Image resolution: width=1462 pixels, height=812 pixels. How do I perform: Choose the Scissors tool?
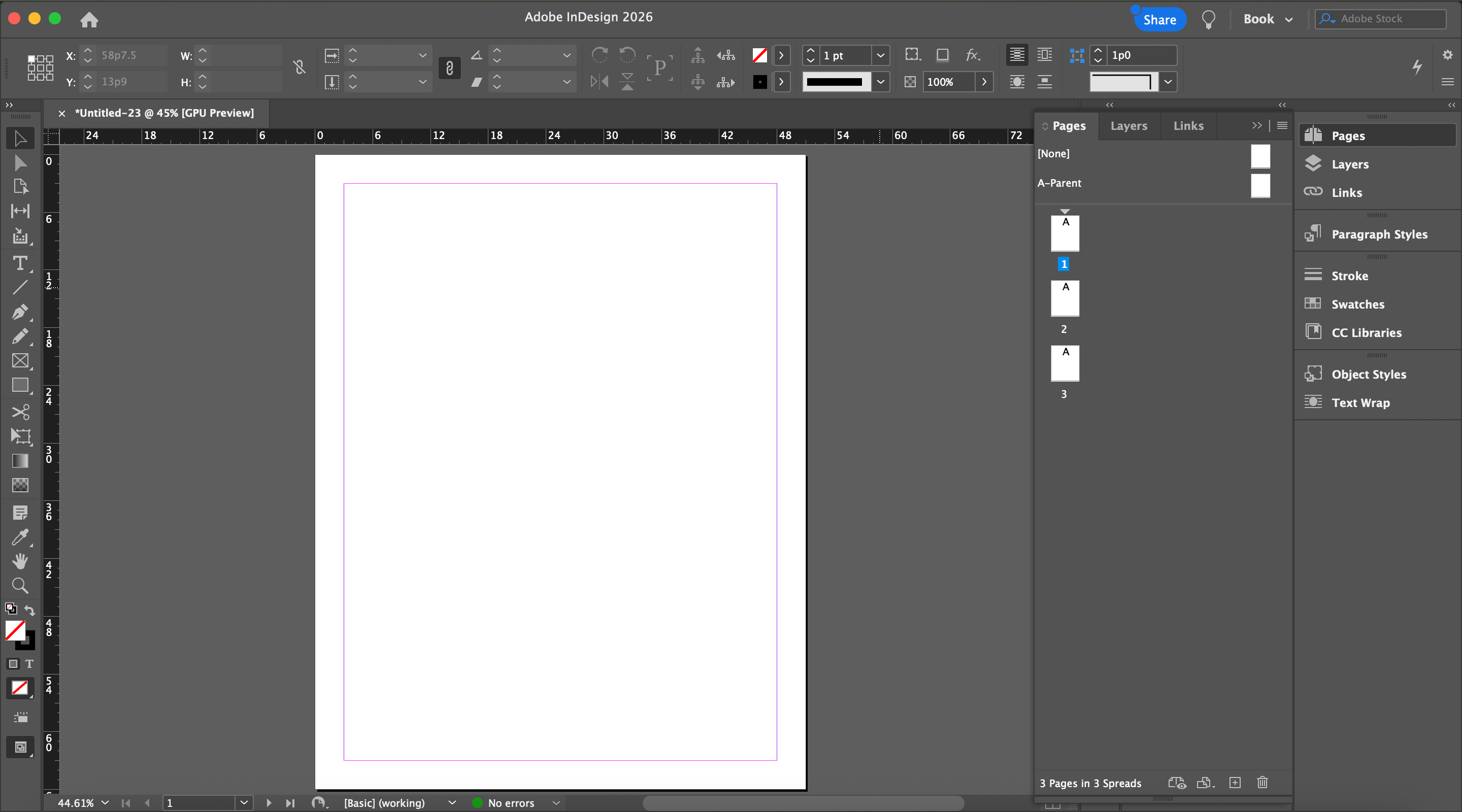tap(20, 412)
